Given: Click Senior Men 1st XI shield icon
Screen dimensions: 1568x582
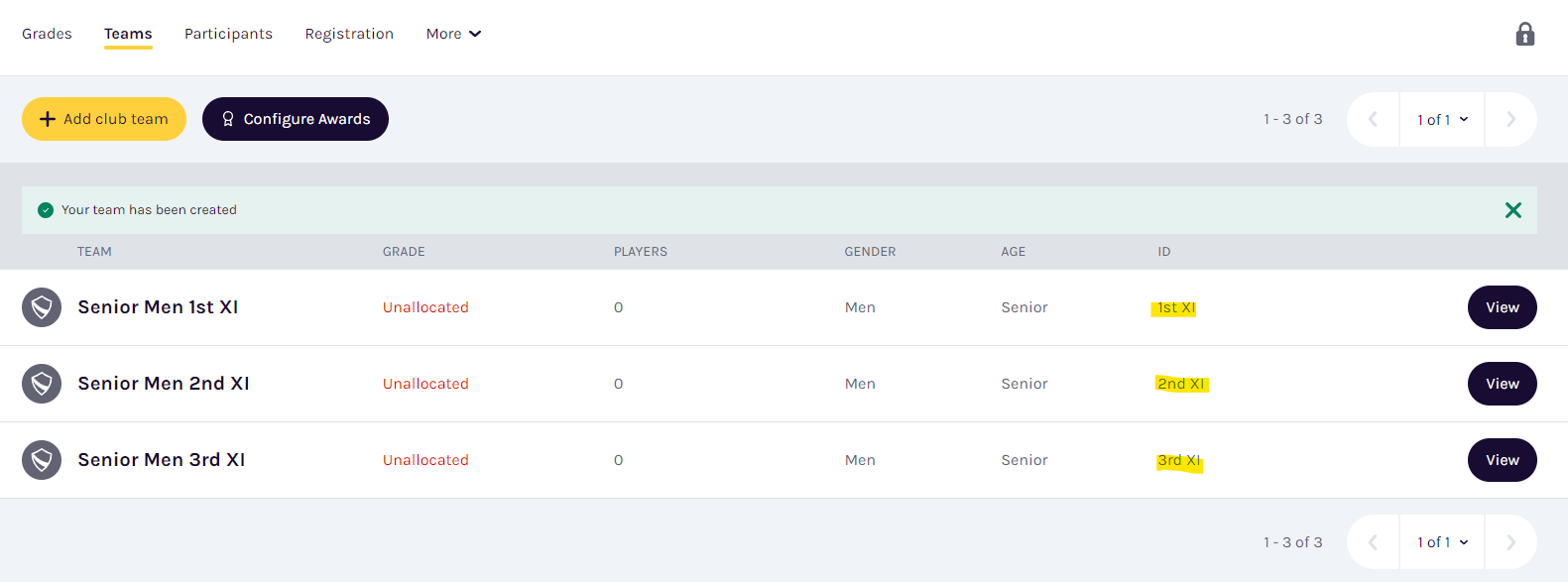Looking at the screenshot, I should pyautogui.click(x=42, y=307).
